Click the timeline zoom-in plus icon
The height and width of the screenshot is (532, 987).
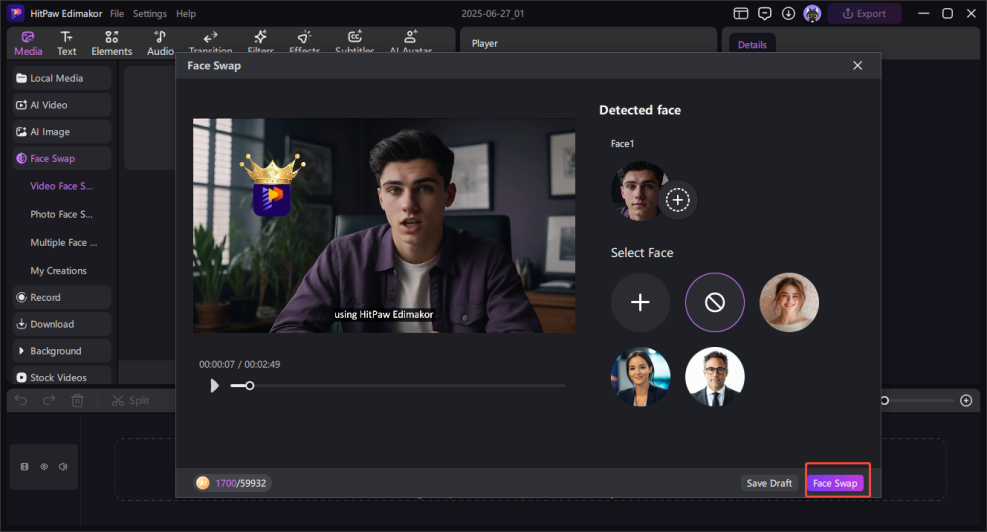(966, 400)
